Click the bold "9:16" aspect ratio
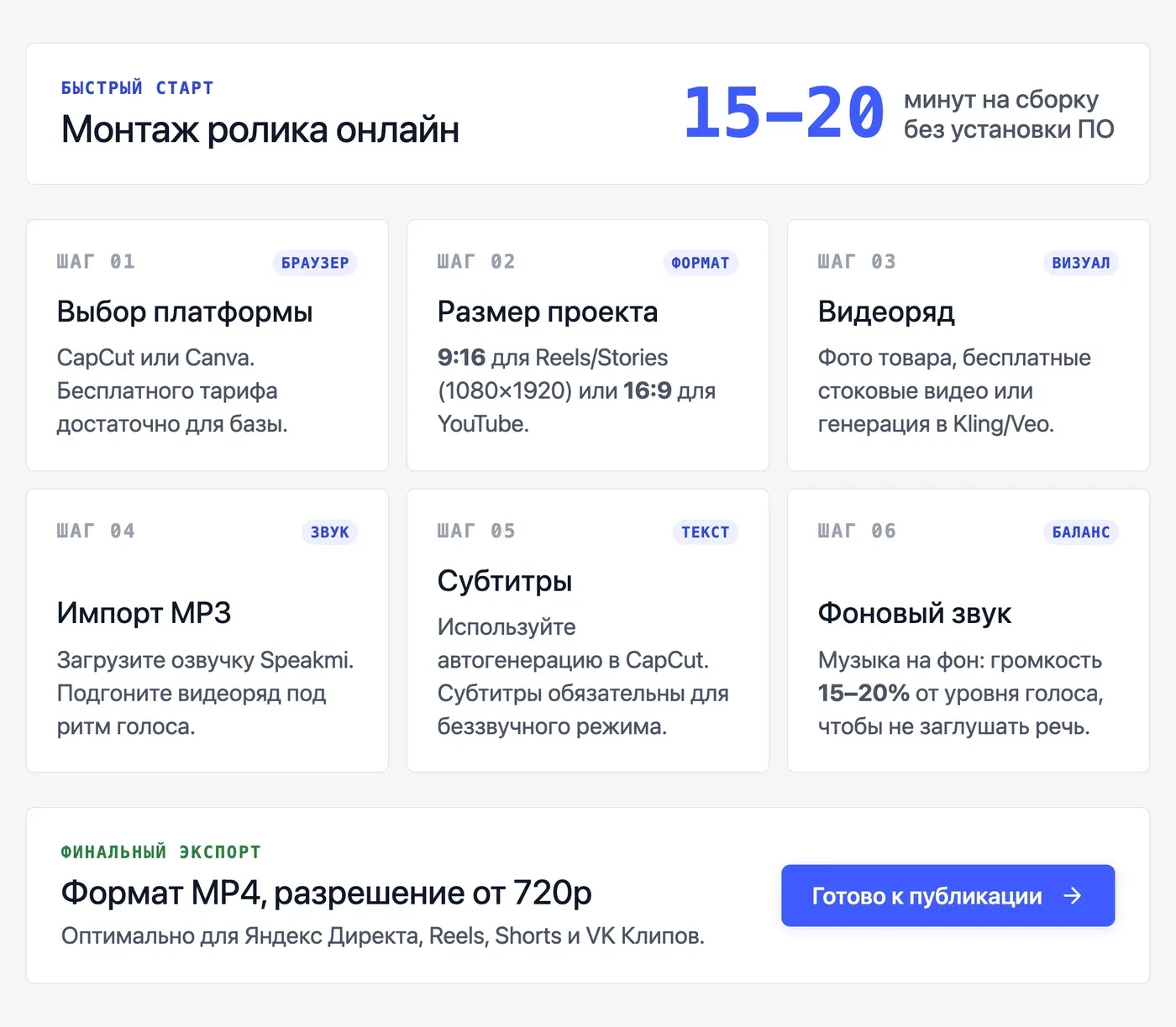1176x1027 pixels. click(x=461, y=358)
